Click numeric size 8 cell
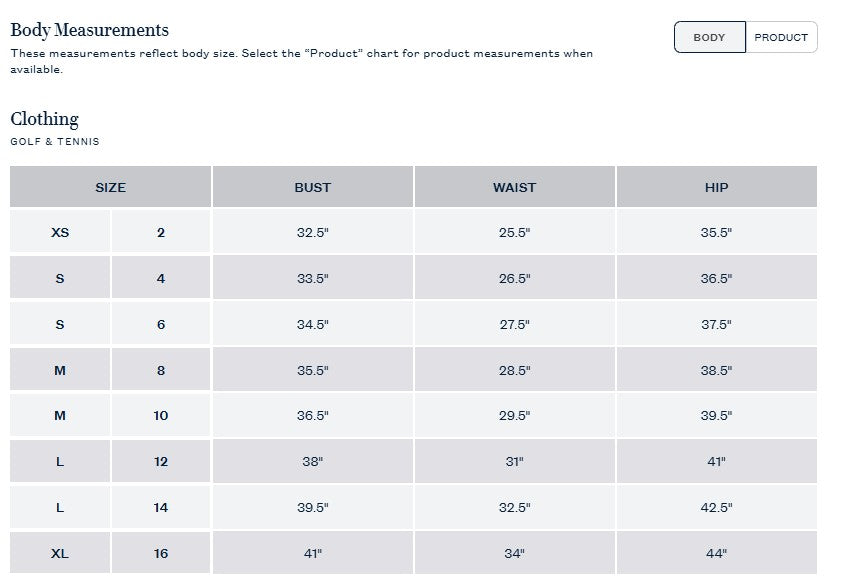Image resolution: width=844 pixels, height=586 pixels. point(161,370)
